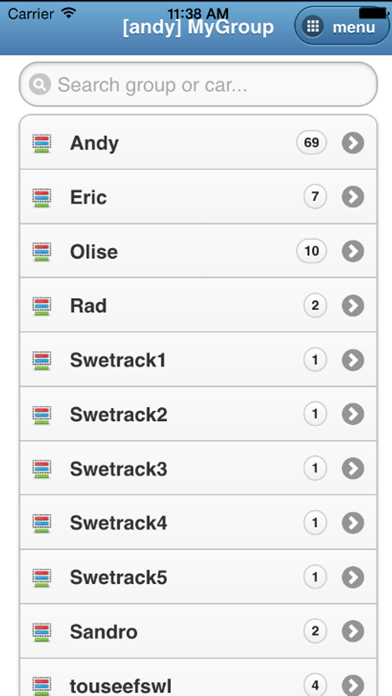The width and height of the screenshot is (392, 696).
Task: Click the search magnifier icon
Action: [x=40, y=84]
